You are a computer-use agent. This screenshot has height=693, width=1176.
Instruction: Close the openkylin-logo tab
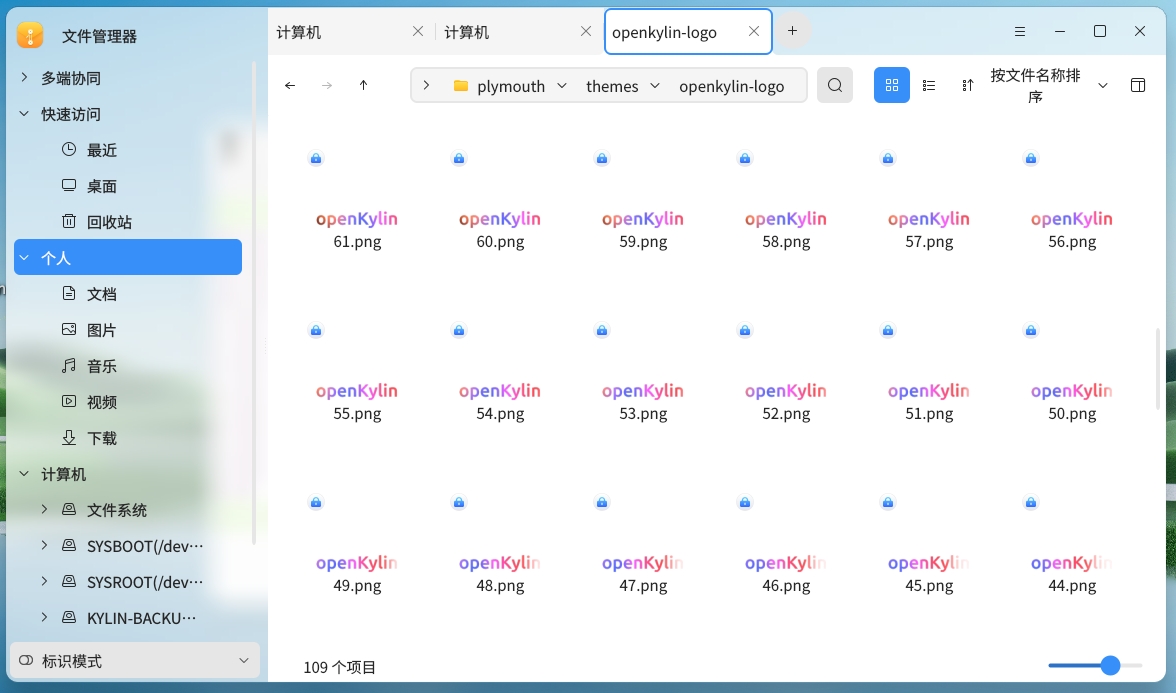coord(754,32)
